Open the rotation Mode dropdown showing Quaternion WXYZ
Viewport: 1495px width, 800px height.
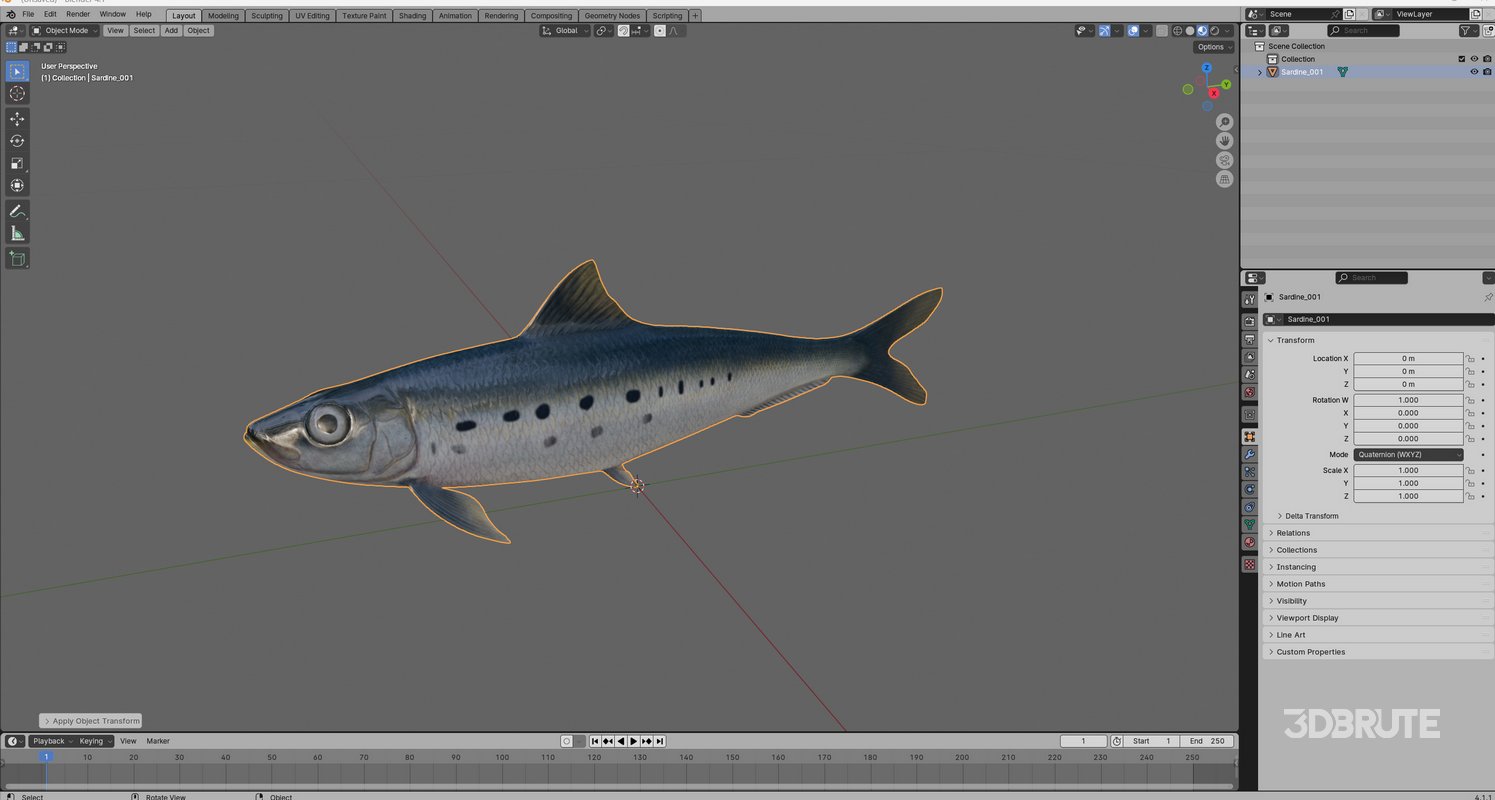pos(1410,454)
